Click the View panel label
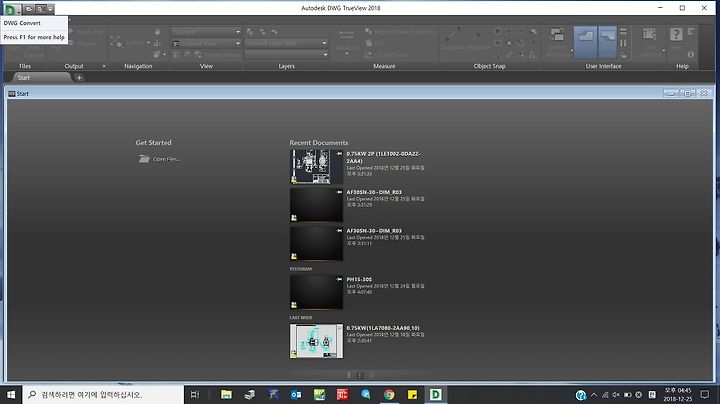 pos(206,66)
